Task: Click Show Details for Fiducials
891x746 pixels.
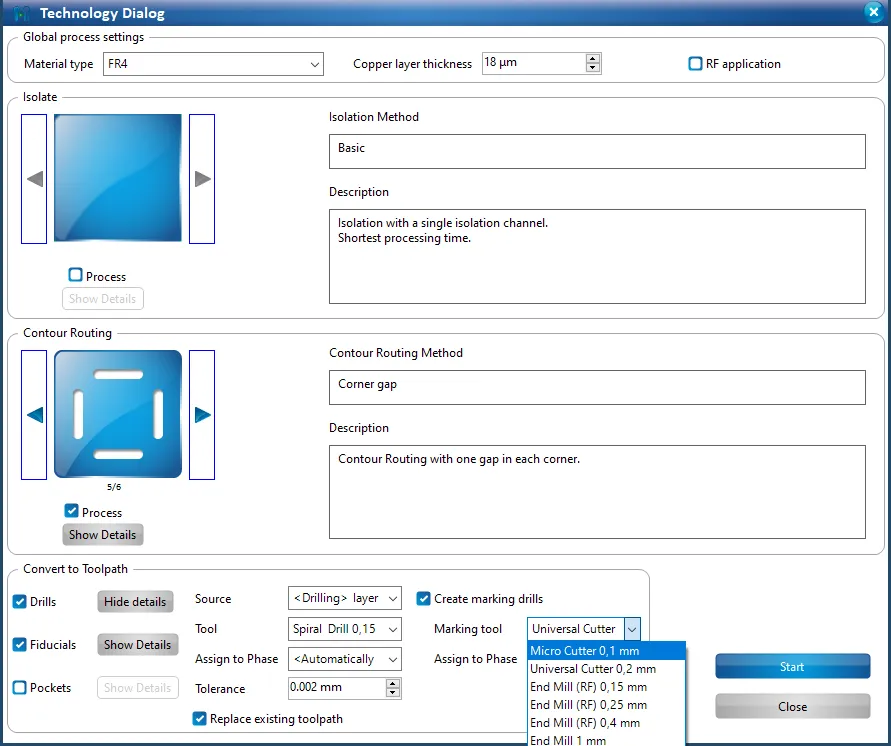Action: pos(138,644)
